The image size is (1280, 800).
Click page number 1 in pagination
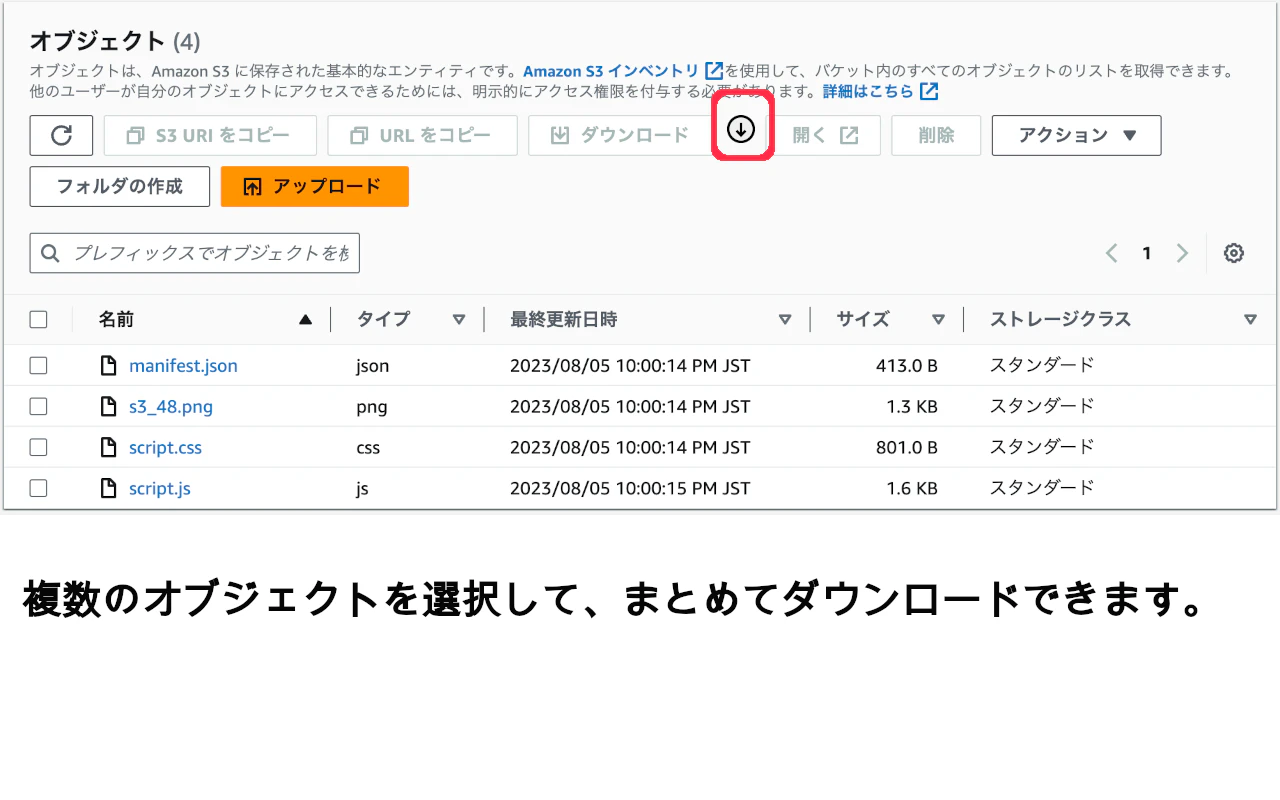[x=1147, y=253]
